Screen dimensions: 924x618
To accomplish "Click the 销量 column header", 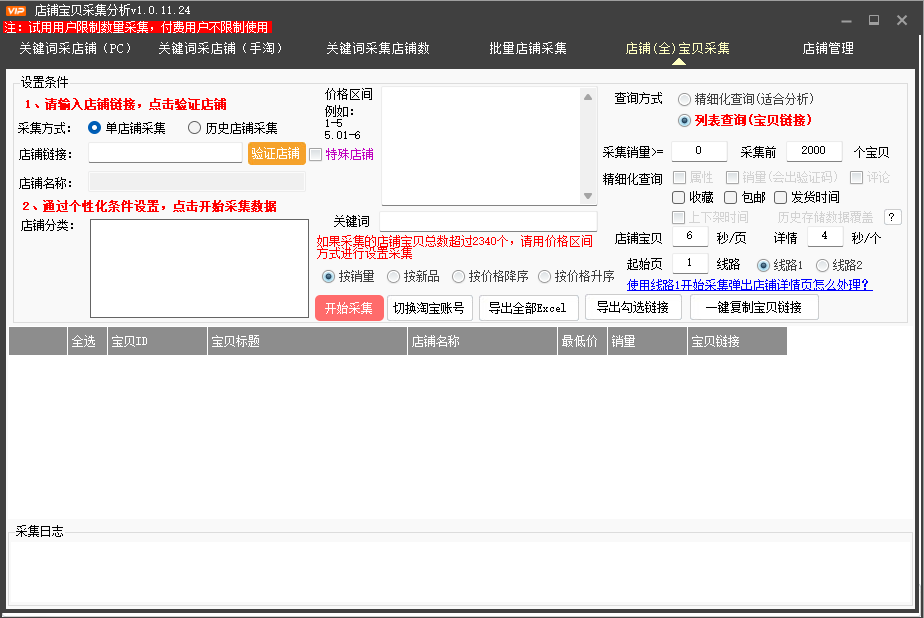I will [x=647, y=341].
